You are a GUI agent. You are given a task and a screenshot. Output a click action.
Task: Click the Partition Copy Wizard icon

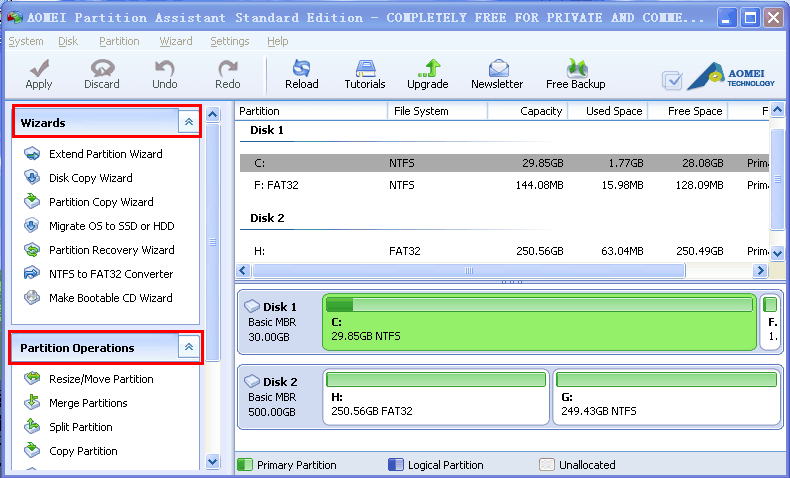pos(32,201)
